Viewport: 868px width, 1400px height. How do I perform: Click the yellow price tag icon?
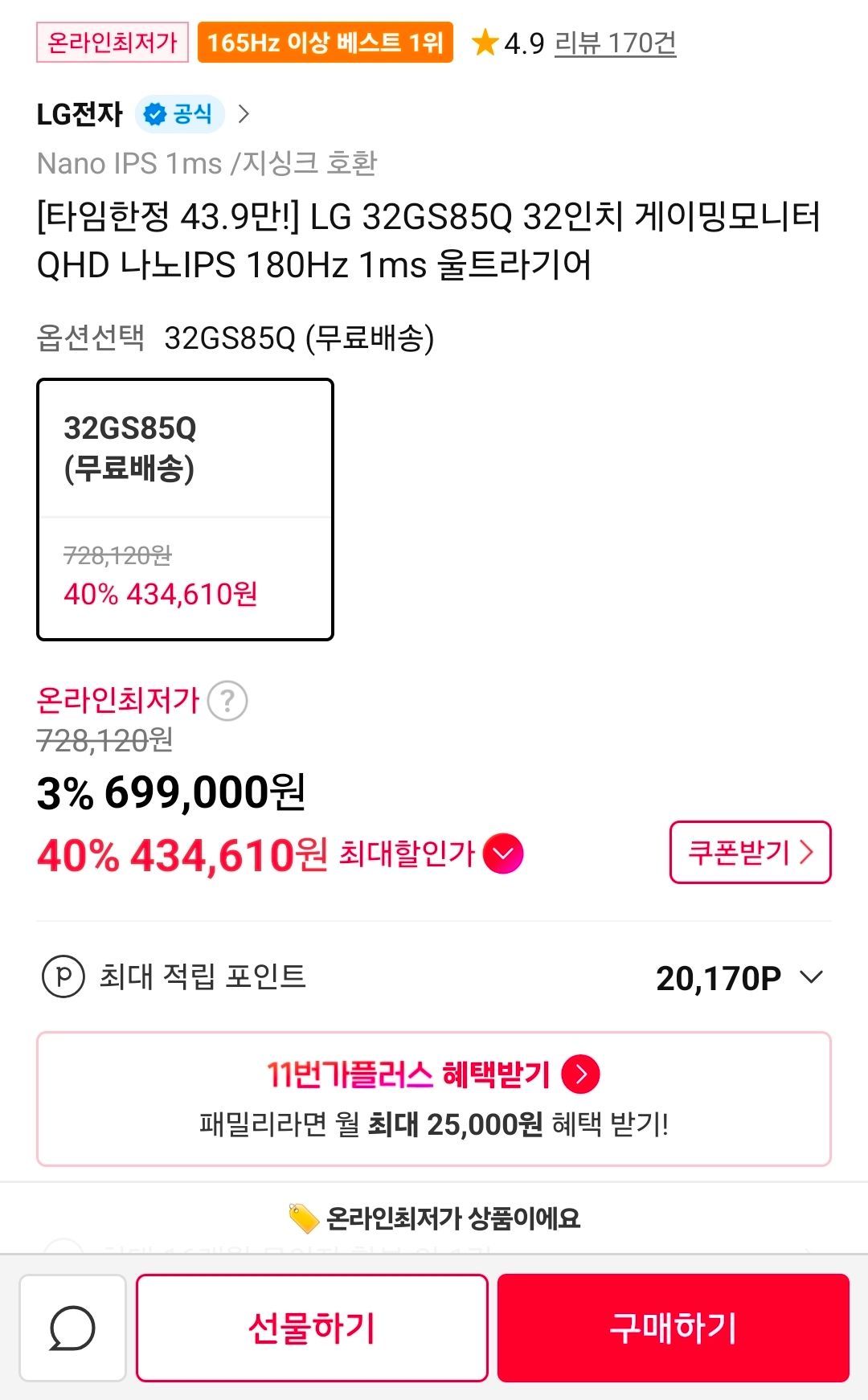(304, 1218)
